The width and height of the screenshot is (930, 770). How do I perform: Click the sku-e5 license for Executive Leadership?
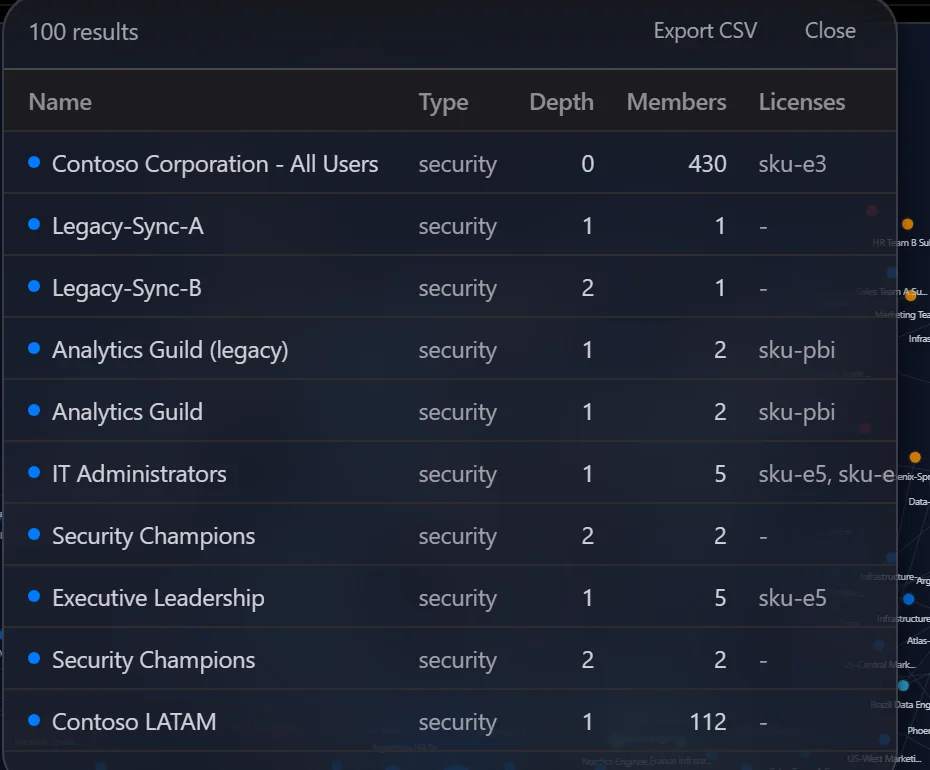click(x=792, y=598)
